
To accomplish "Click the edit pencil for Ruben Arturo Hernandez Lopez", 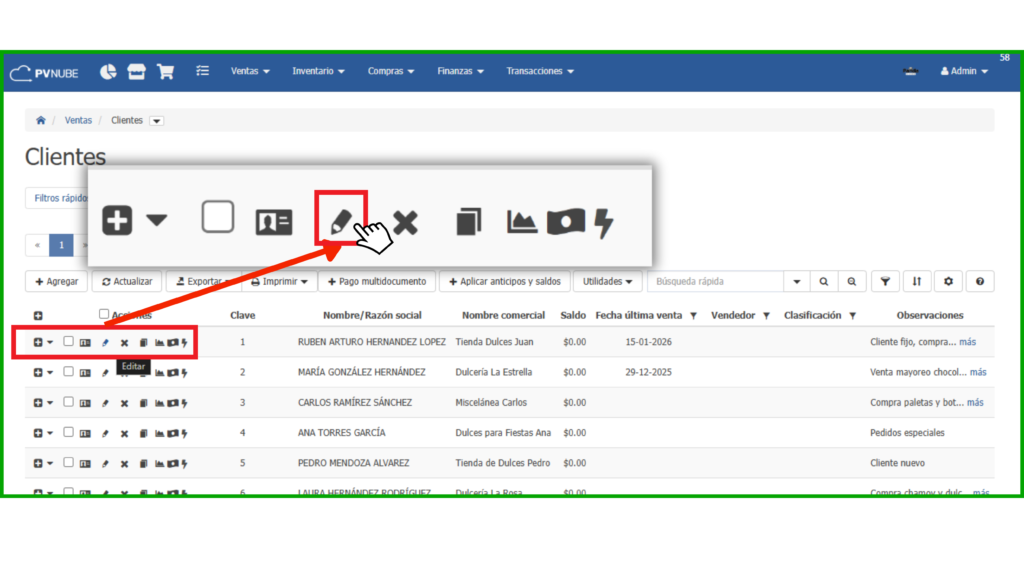I will (x=105, y=343).
